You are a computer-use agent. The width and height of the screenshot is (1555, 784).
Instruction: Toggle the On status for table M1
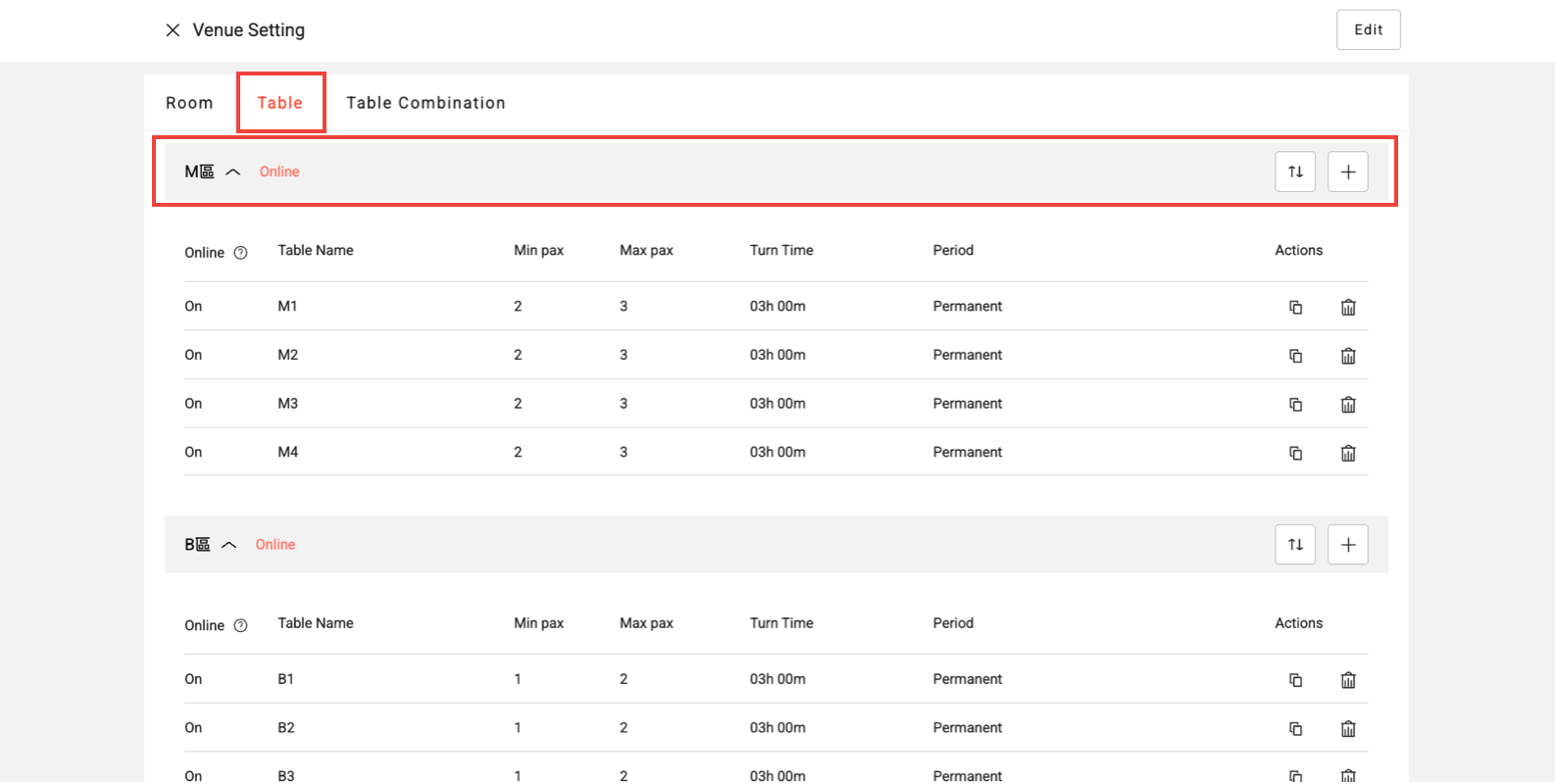[x=193, y=306]
